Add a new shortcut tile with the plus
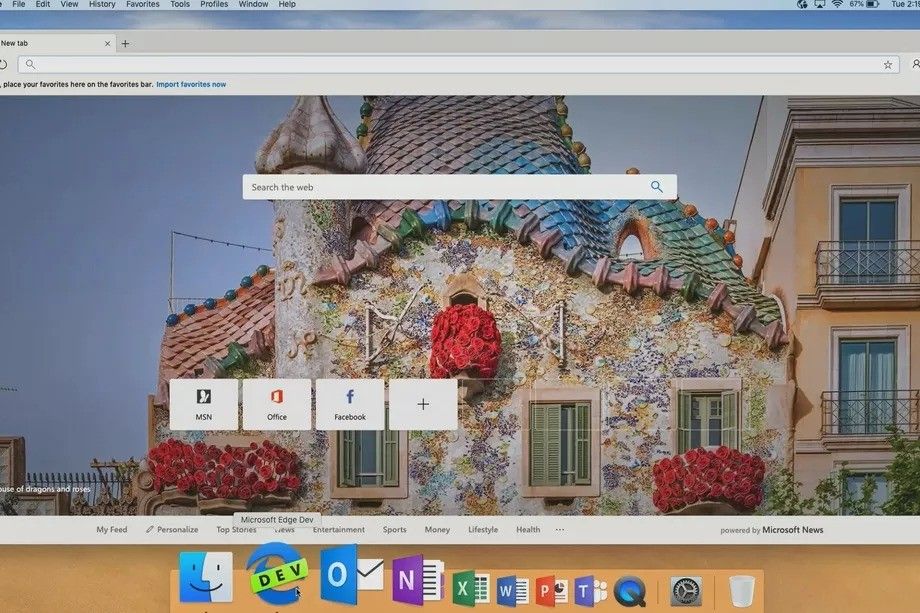Image resolution: width=920 pixels, height=613 pixels. 423,403
